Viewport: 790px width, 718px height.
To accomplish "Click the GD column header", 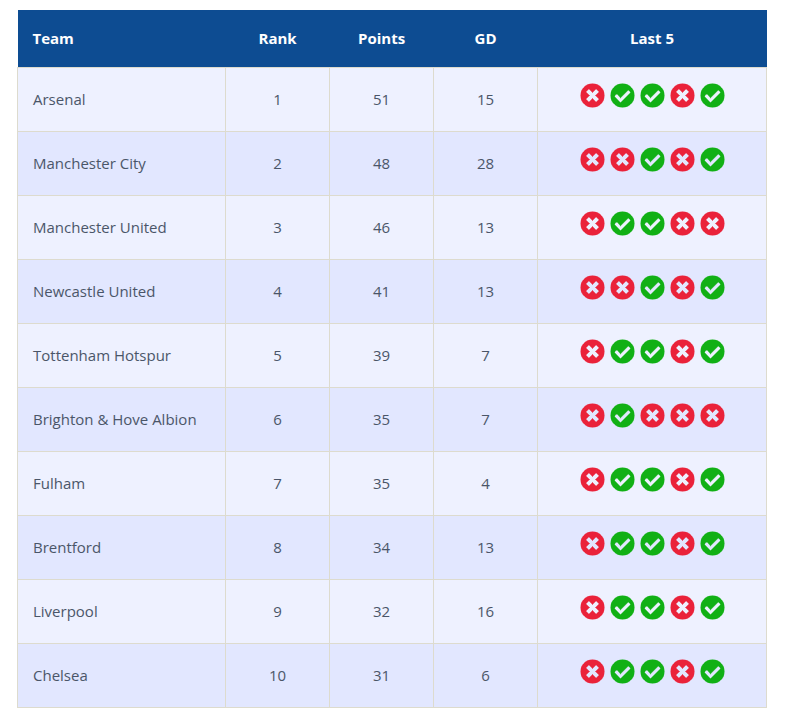I will coord(485,39).
